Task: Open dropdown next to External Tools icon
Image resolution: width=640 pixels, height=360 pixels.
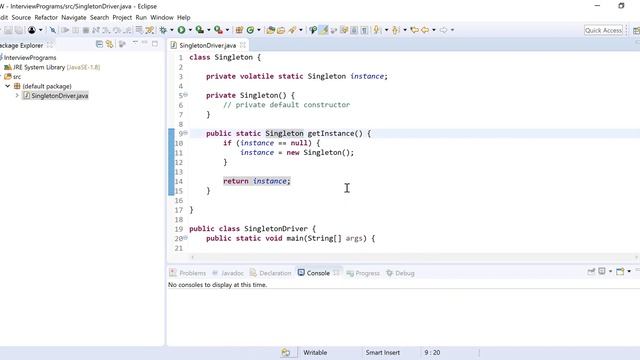Action: point(227,30)
